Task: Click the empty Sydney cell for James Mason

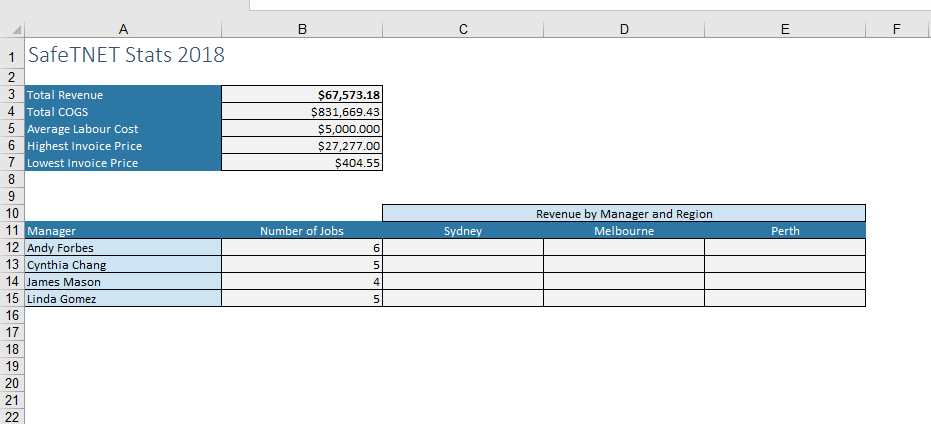Action: click(463, 281)
